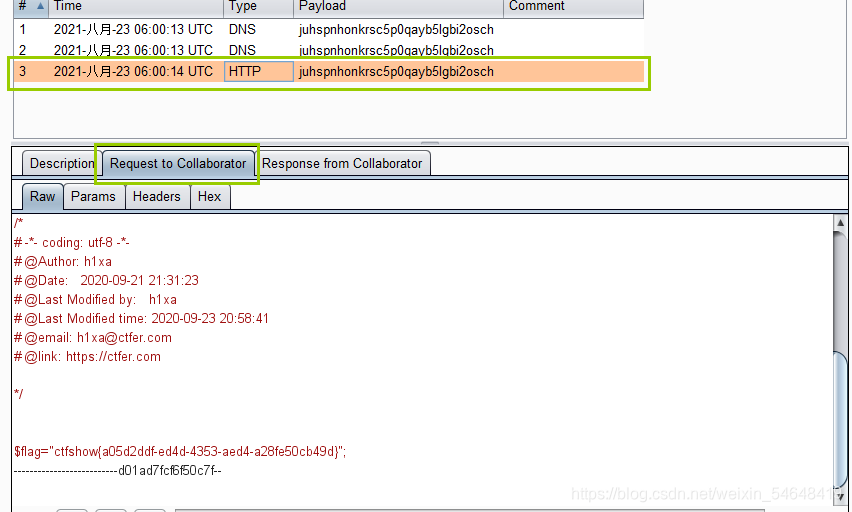Select interaction row 1 at 06:00:13 UTC
The height and width of the screenshot is (512, 852).
(329, 29)
